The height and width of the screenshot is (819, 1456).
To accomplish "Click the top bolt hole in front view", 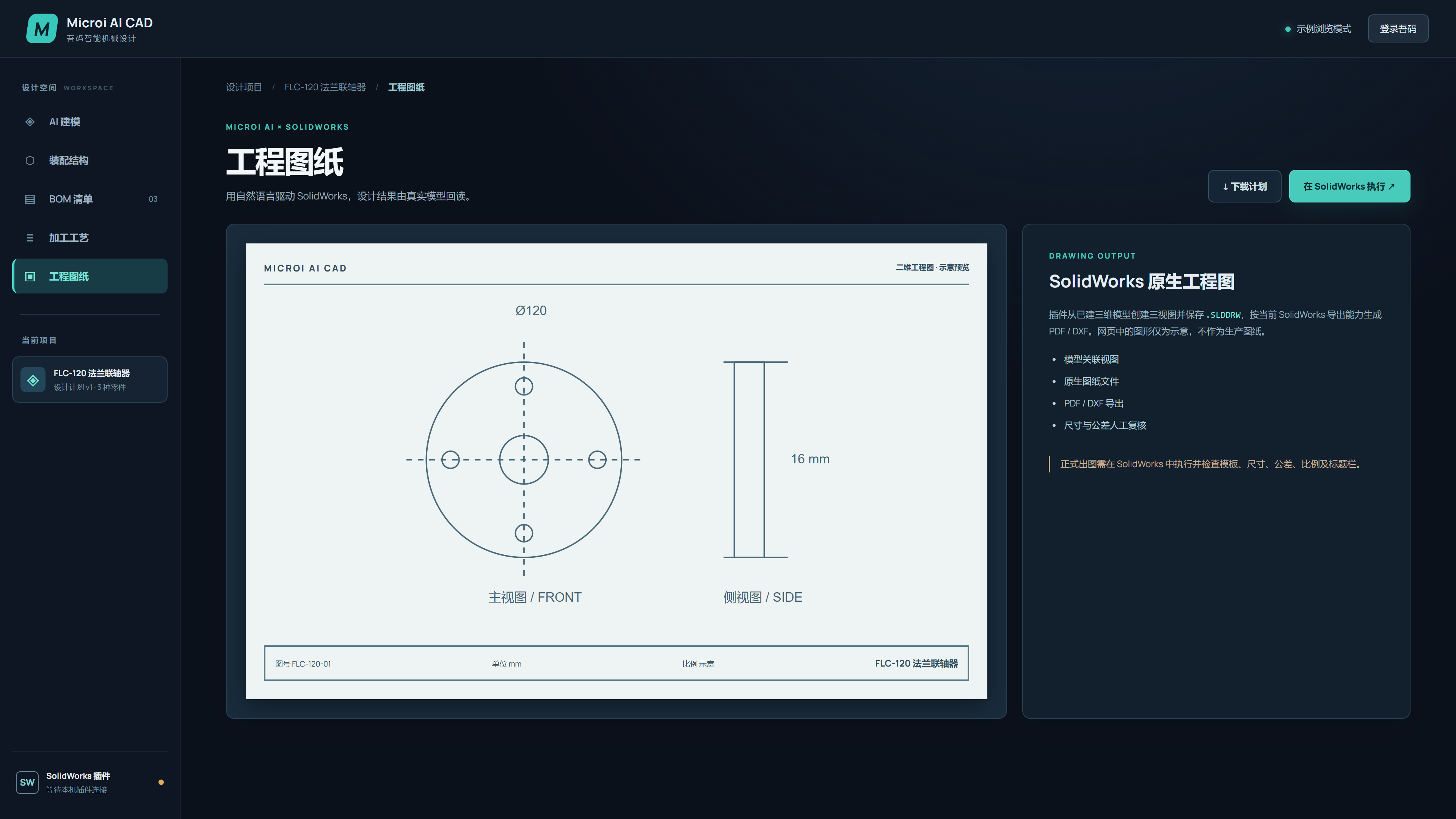I will point(523,386).
